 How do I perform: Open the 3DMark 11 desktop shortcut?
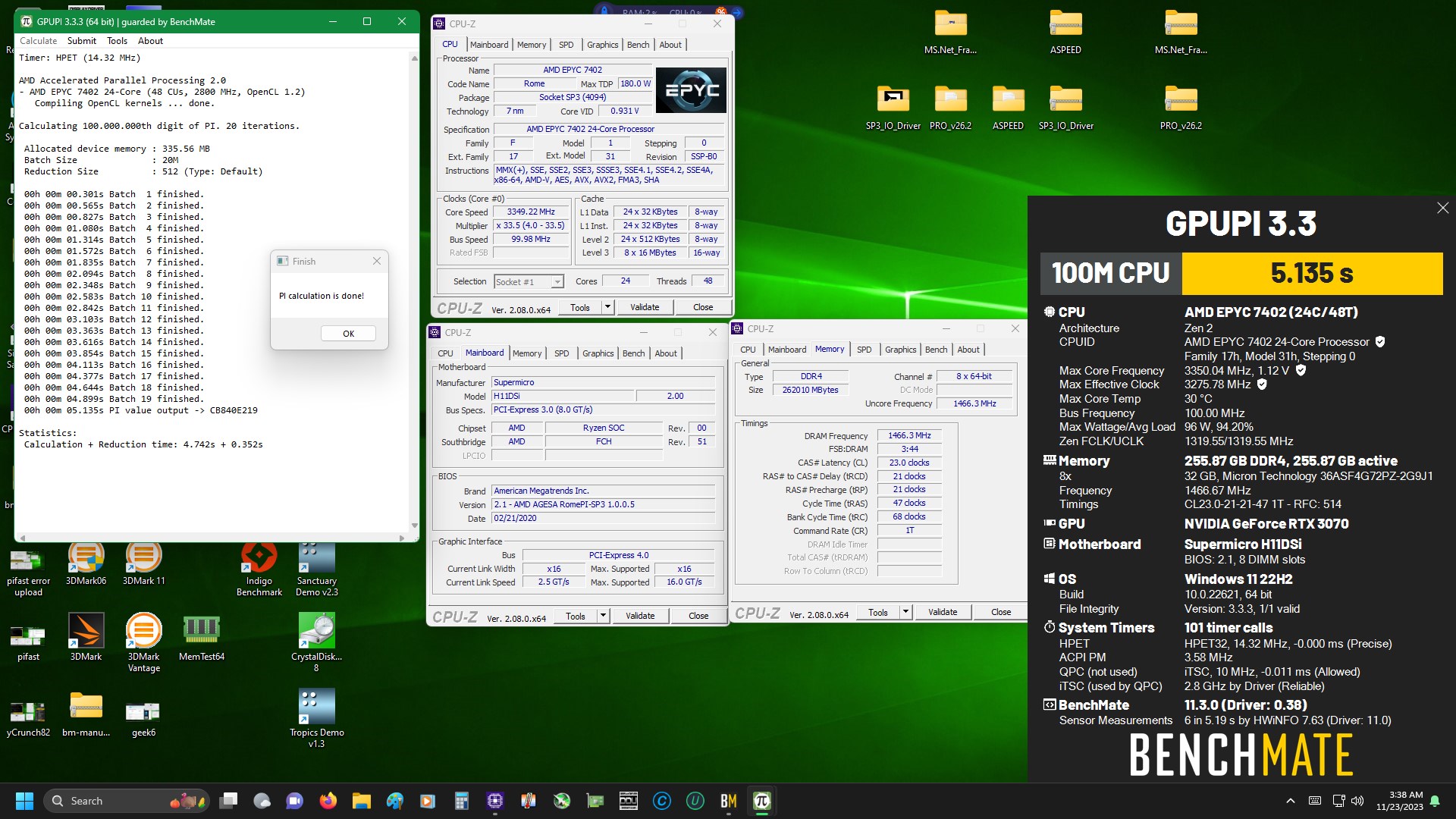pos(143,564)
